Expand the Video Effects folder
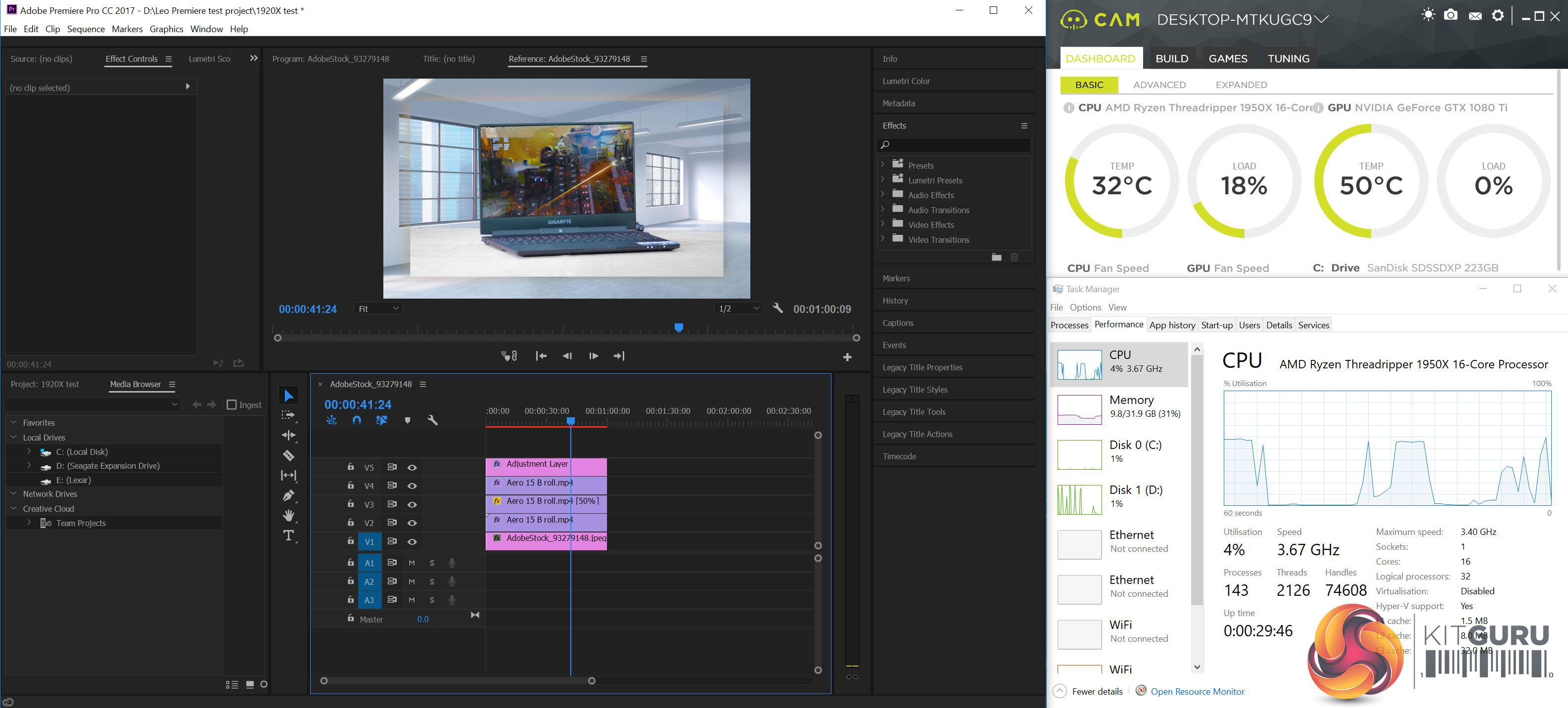The width and height of the screenshot is (1568, 708). [x=882, y=224]
